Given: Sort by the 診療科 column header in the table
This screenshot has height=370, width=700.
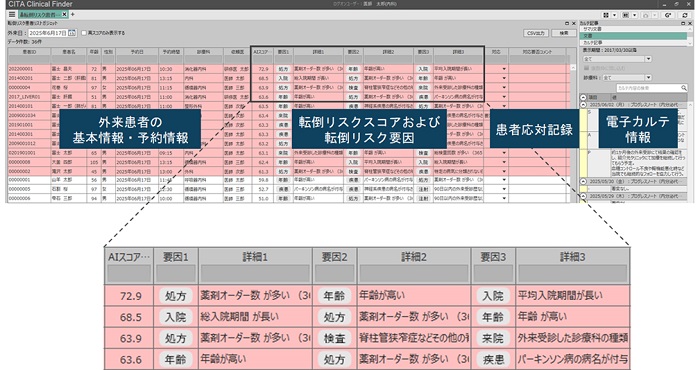Looking at the screenshot, I should pyautogui.click(x=203, y=52).
